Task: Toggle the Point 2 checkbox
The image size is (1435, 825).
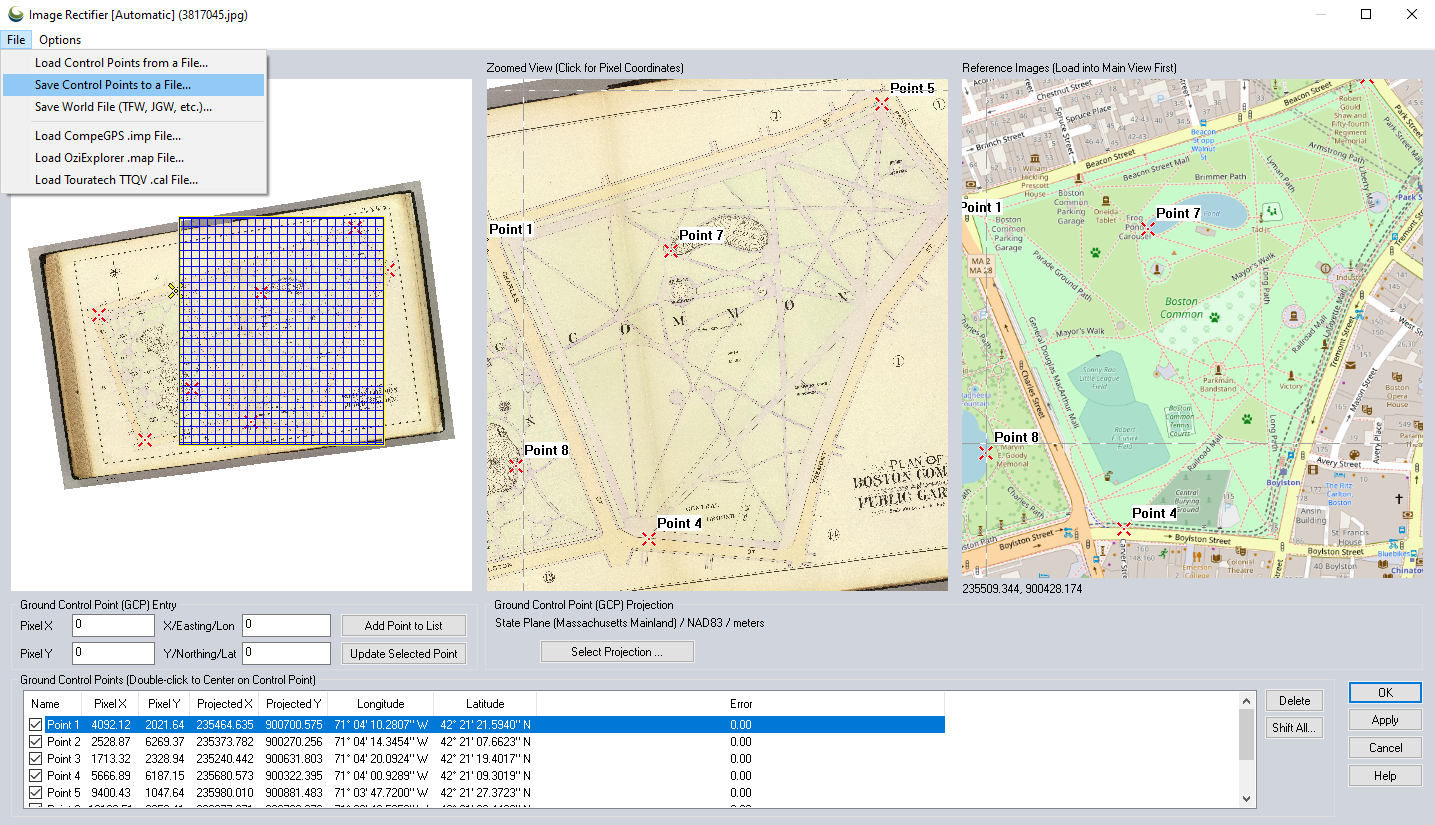Action: point(36,742)
